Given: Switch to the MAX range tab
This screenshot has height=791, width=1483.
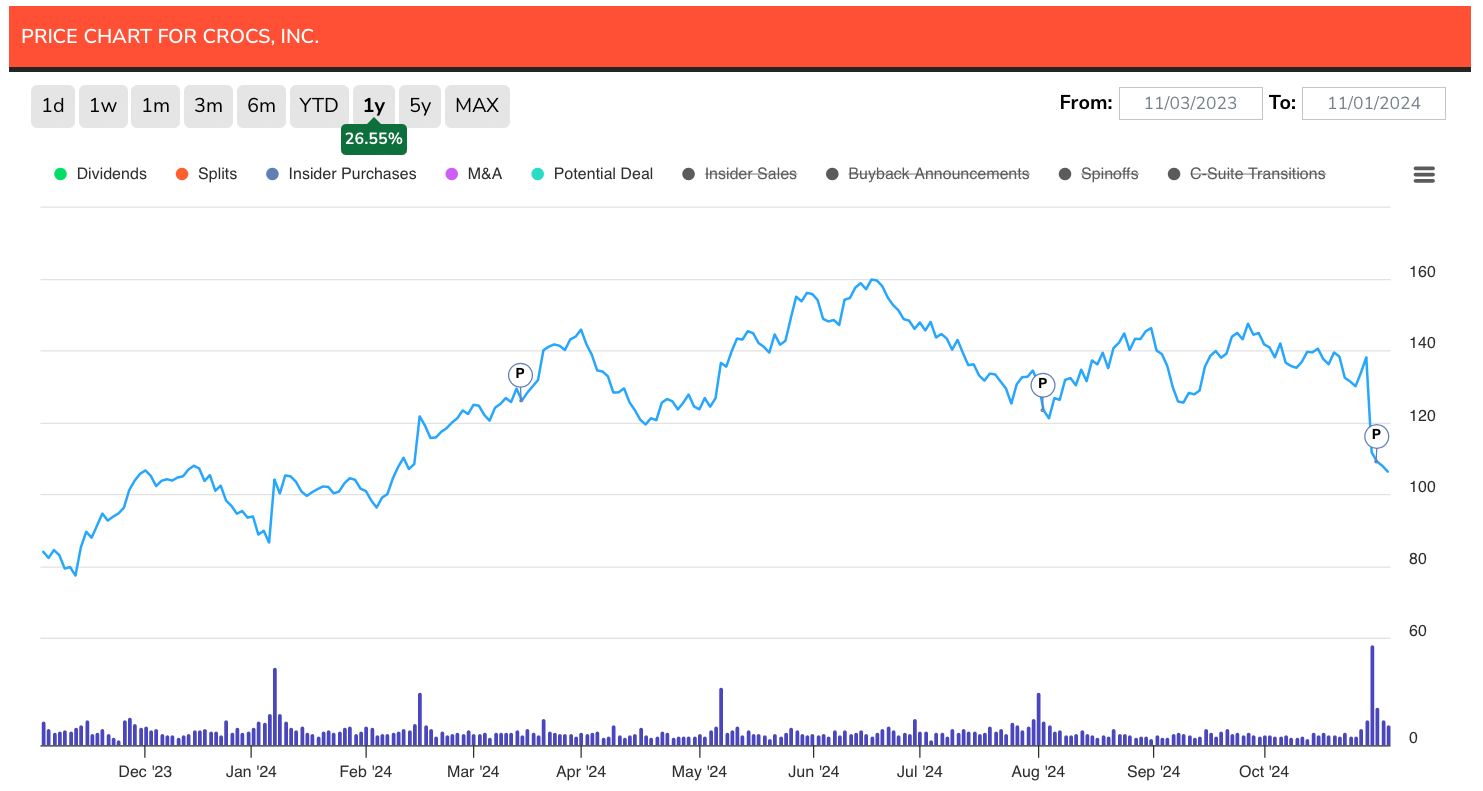Looking at the screenshot, I should coord(477,105).
